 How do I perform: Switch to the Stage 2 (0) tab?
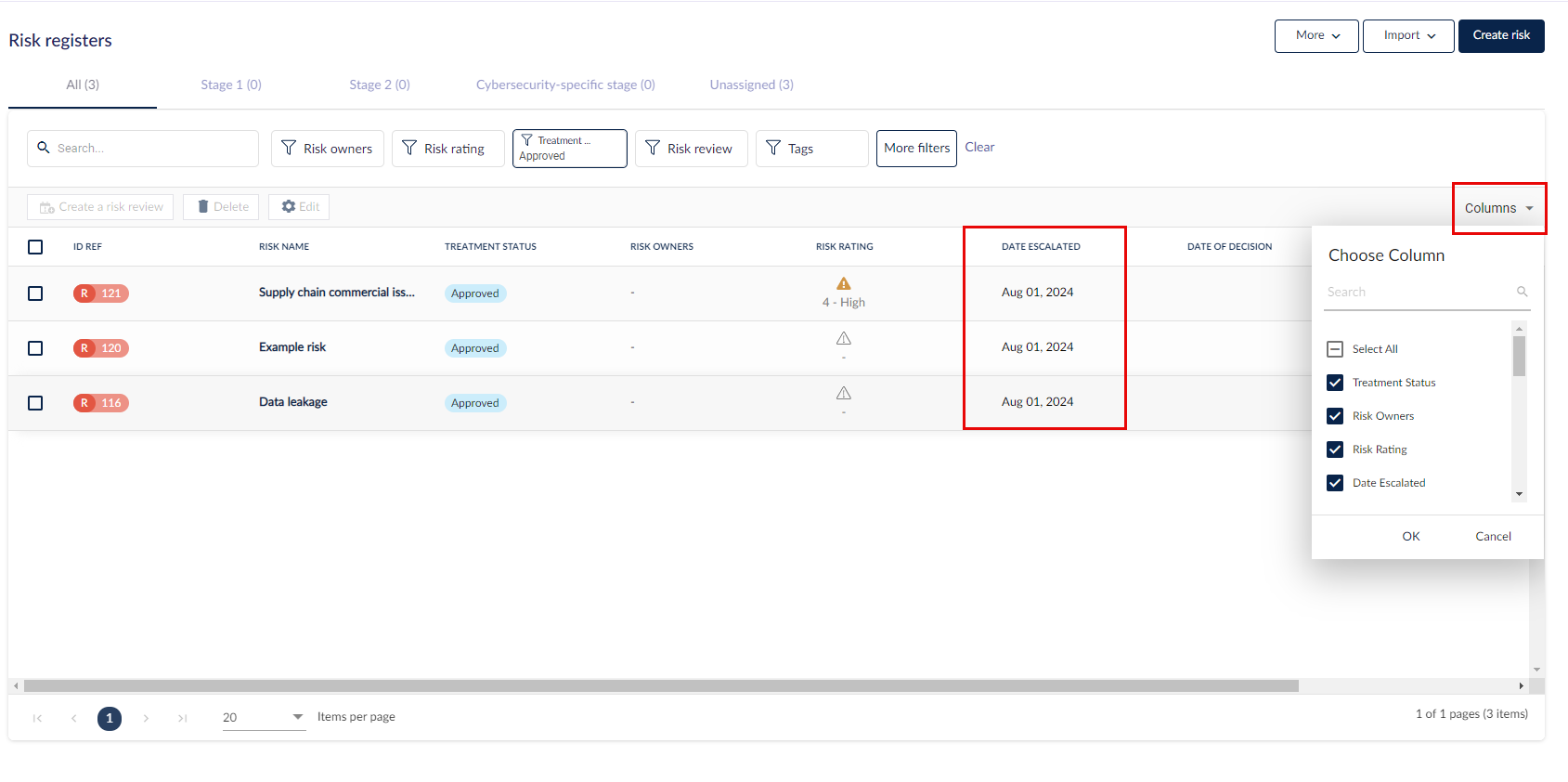click(x=380, y=85)
